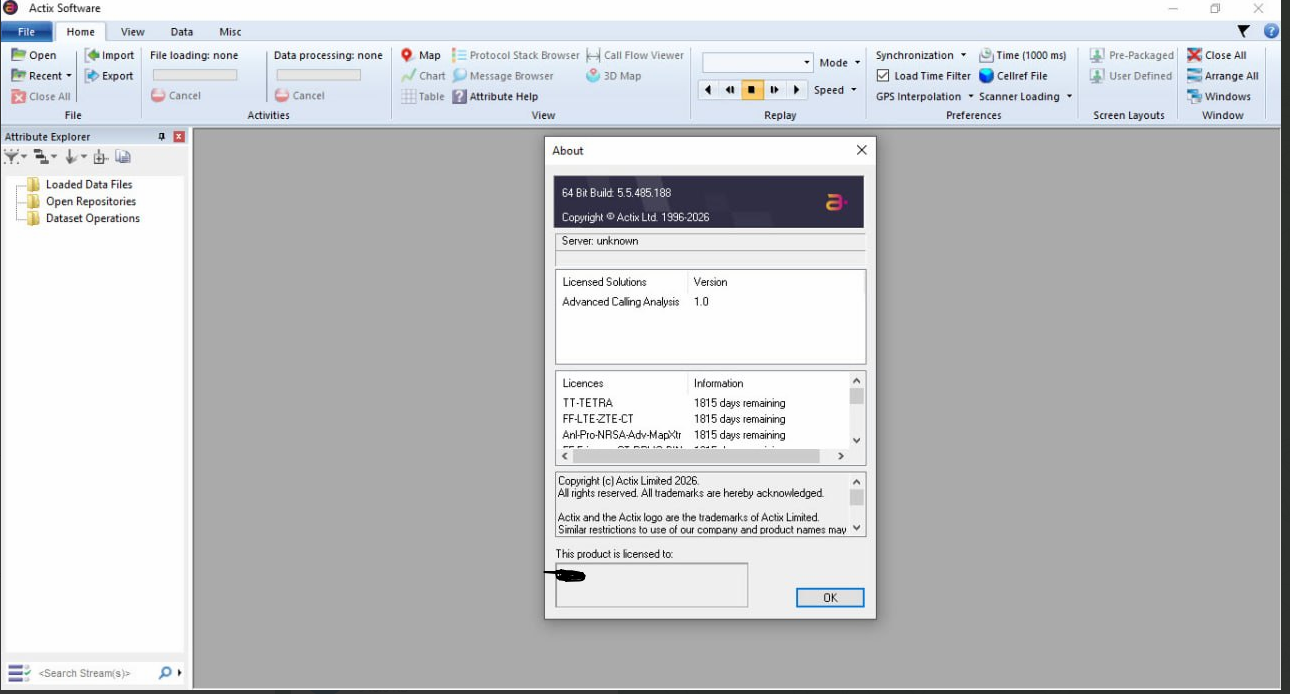Screen dimensions: 1290x694
Task: Open Attribute Explorer filter dropdown
Action: click(x=15, y=157)
